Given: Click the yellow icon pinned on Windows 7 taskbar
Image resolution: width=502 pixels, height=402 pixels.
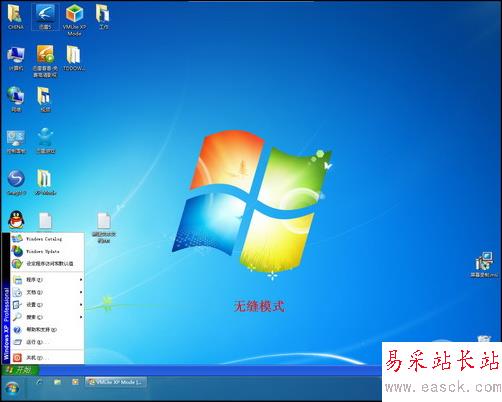Looking at the screenshot, I should pos(75,382).
